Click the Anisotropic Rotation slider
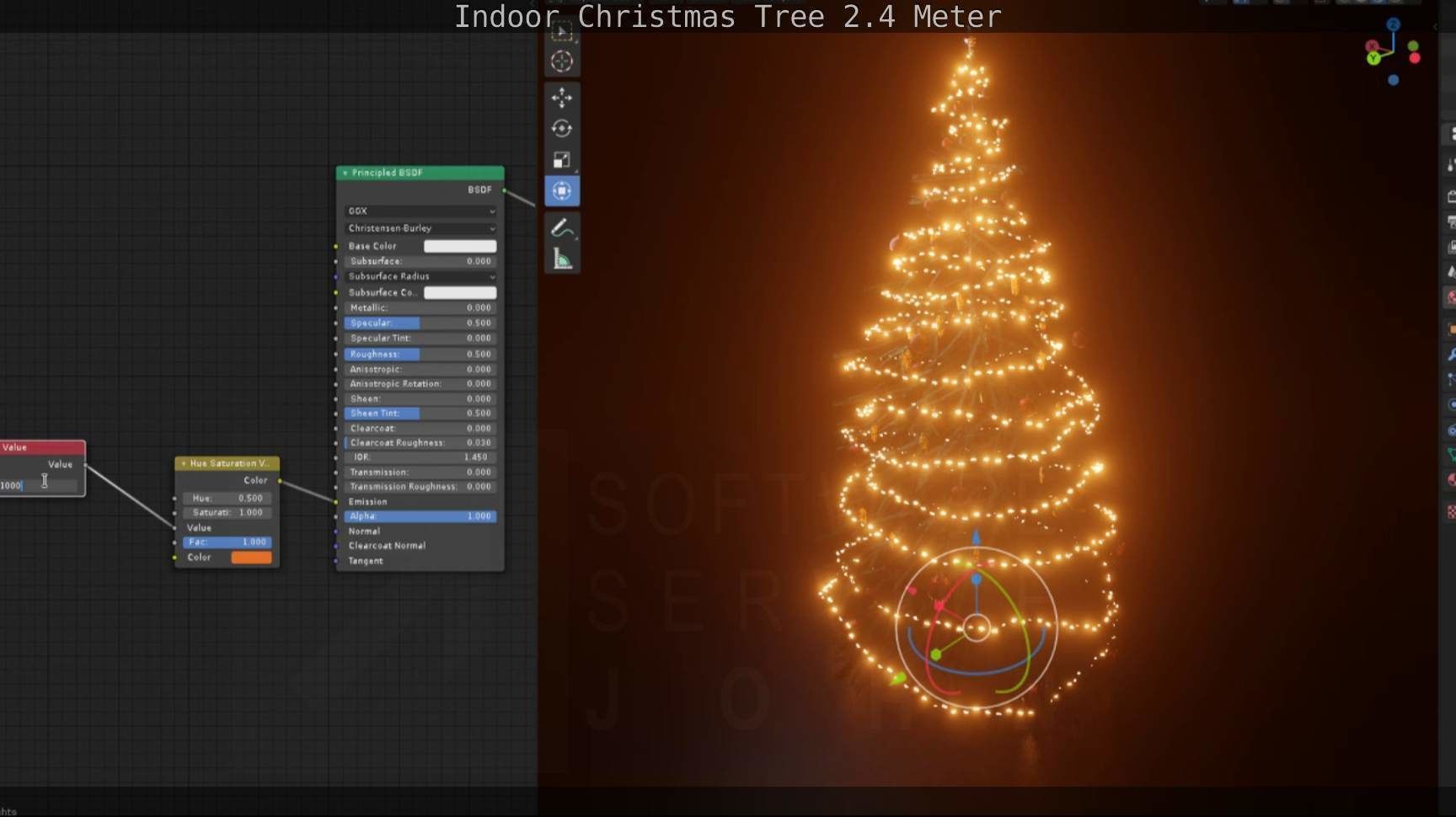This screenshot has height=817, width=1456. point(420,384)
